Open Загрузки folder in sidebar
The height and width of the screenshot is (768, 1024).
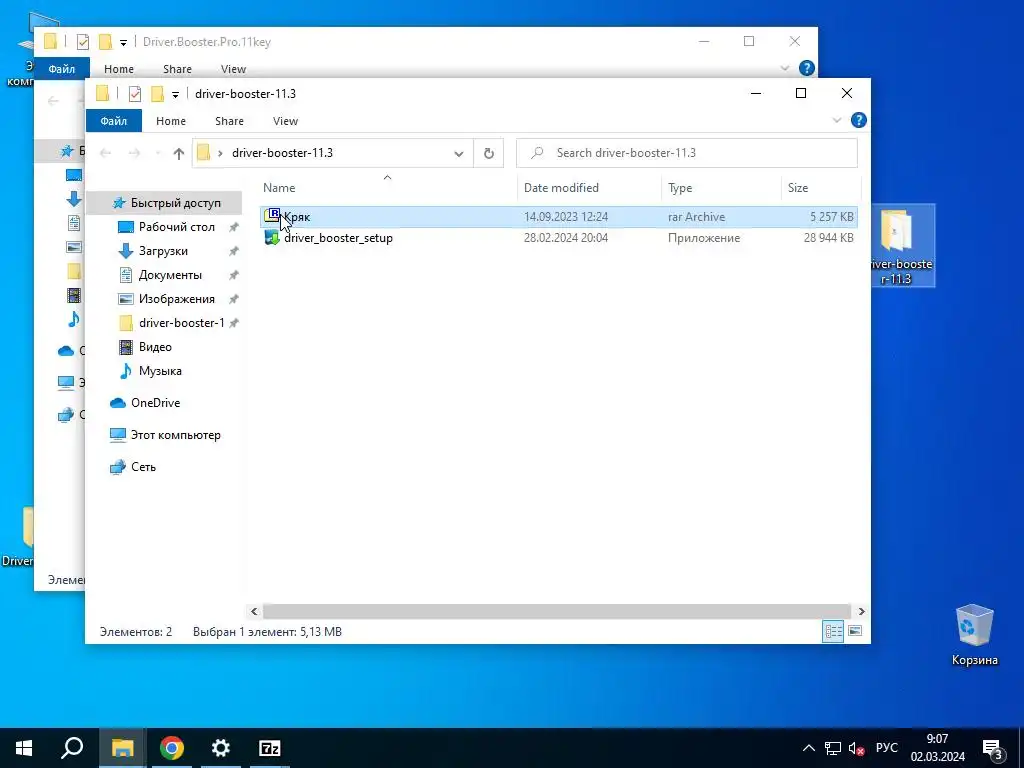pos(163,251)
